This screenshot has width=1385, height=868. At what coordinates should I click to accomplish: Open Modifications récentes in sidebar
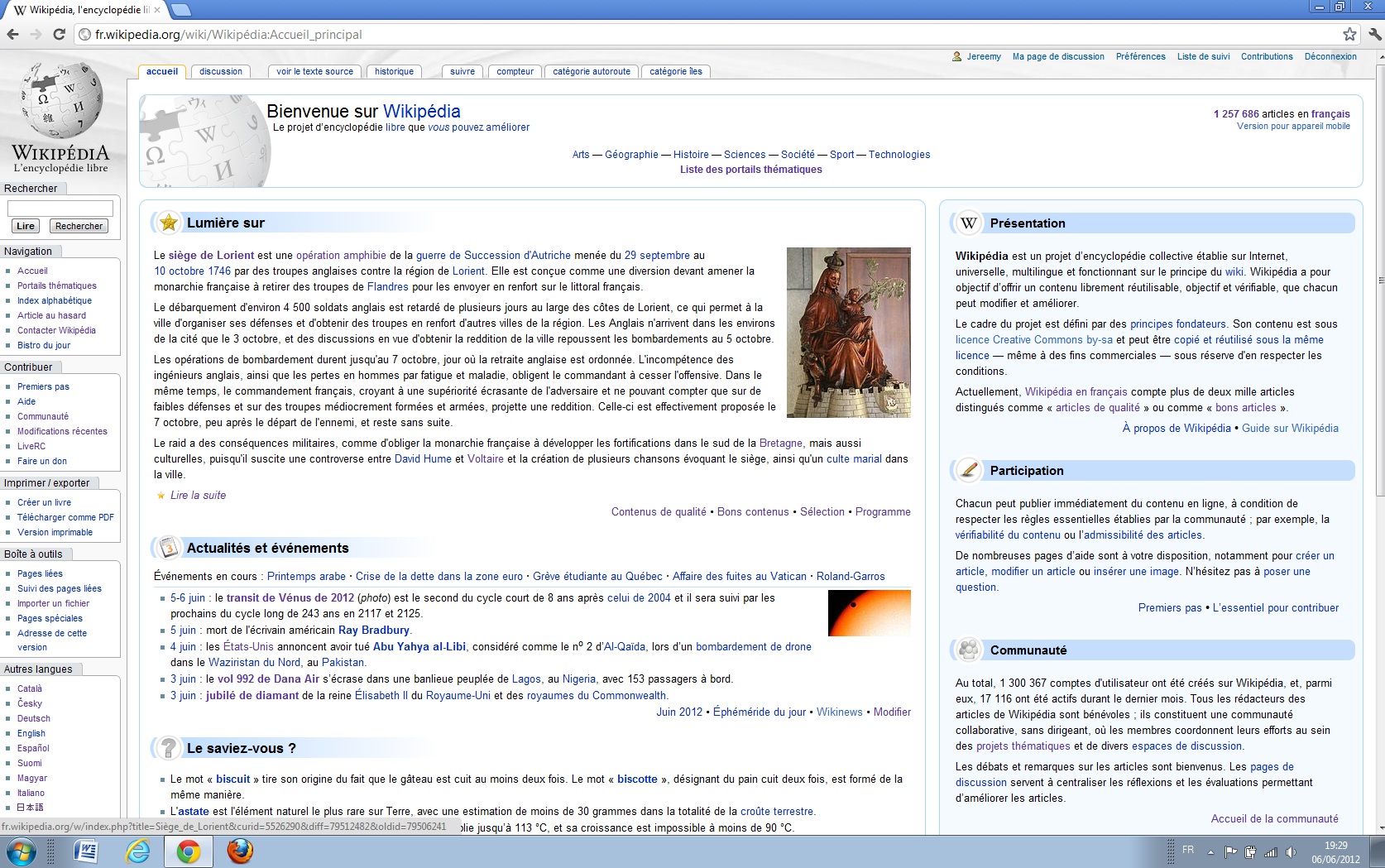tap(62, 431)
